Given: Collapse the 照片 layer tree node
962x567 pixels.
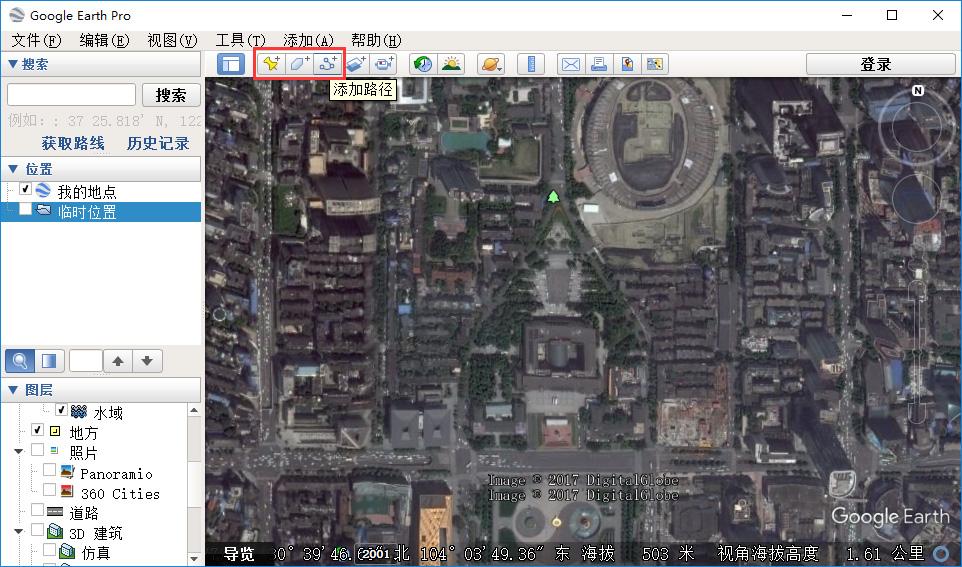Looking at the screenshot, I should pos(19,452).
